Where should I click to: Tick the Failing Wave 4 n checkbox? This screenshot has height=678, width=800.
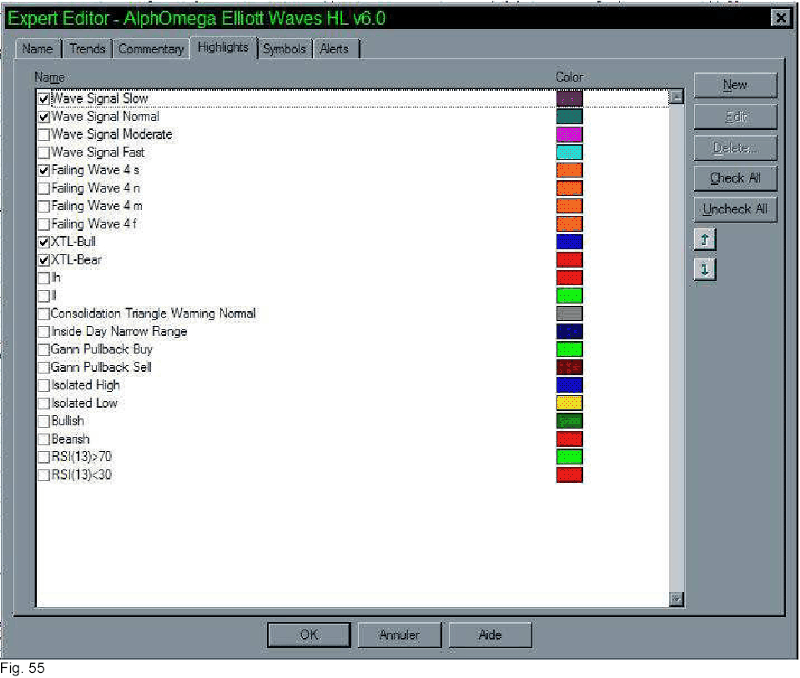coord(44,188)
